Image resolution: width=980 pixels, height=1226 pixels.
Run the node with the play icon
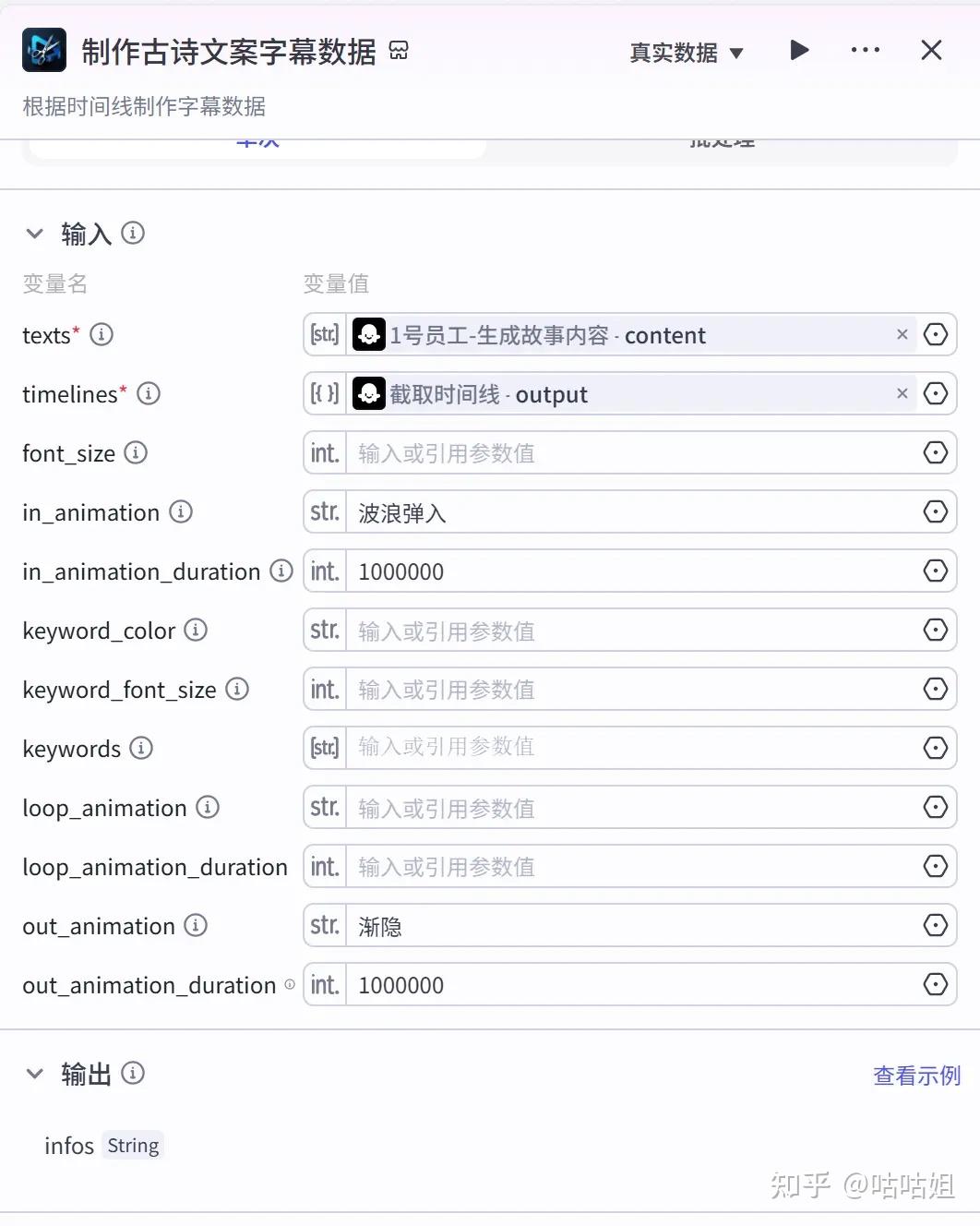click(799, 51)
